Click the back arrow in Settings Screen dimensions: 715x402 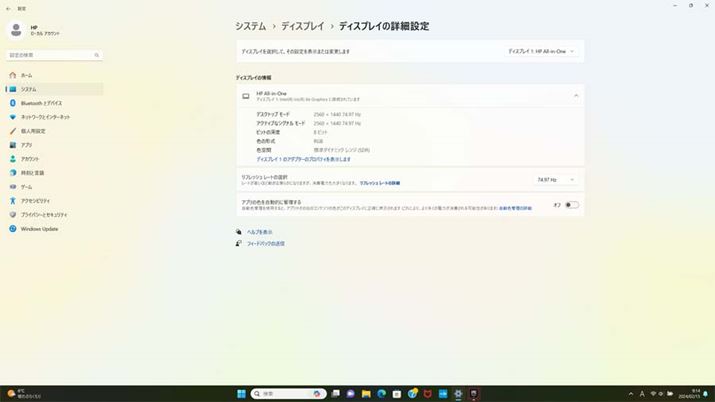coord(8,8)
